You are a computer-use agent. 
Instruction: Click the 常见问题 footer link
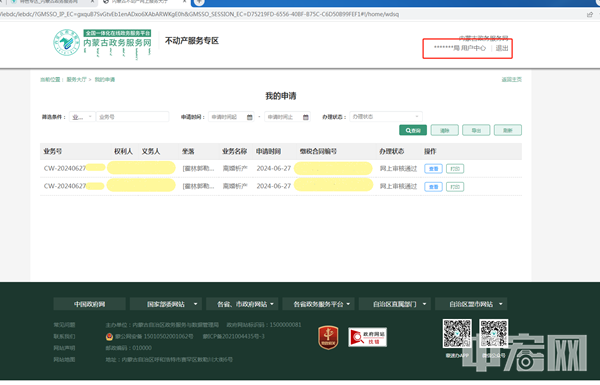(x=64, y=325)
